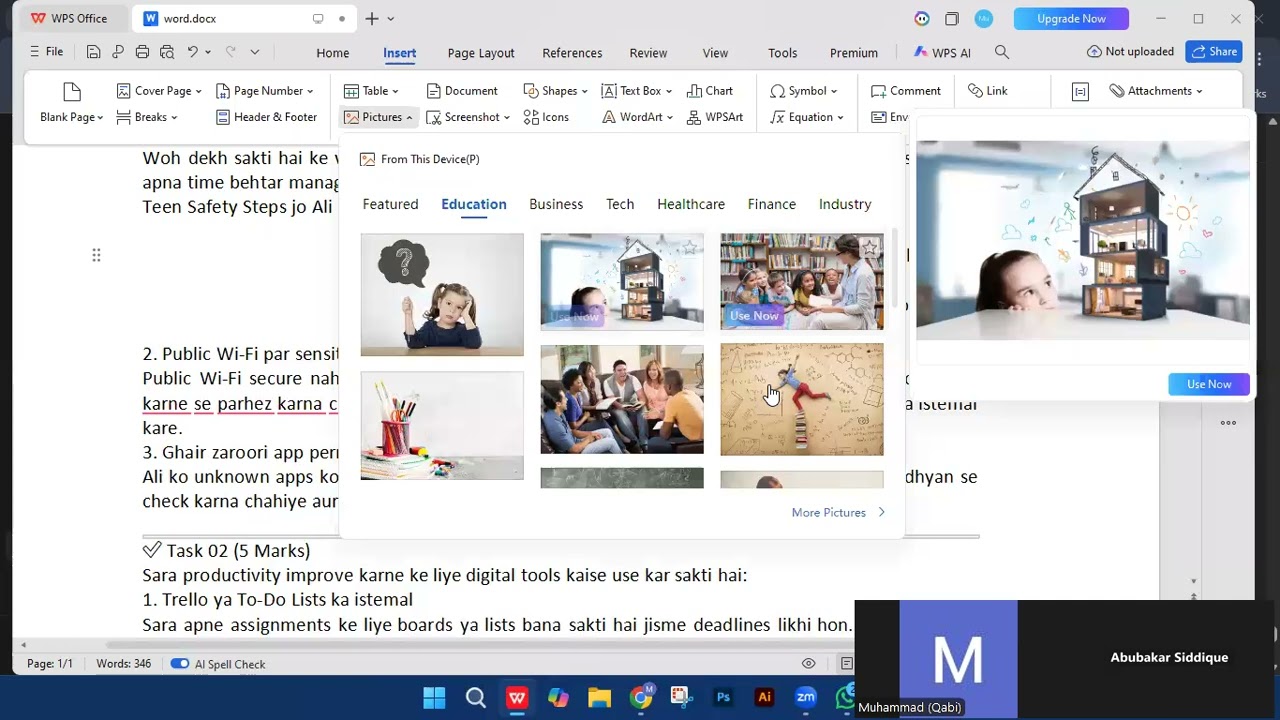
Task: Click the eye protection icon in status bar
Action: [x=809, y=664]
